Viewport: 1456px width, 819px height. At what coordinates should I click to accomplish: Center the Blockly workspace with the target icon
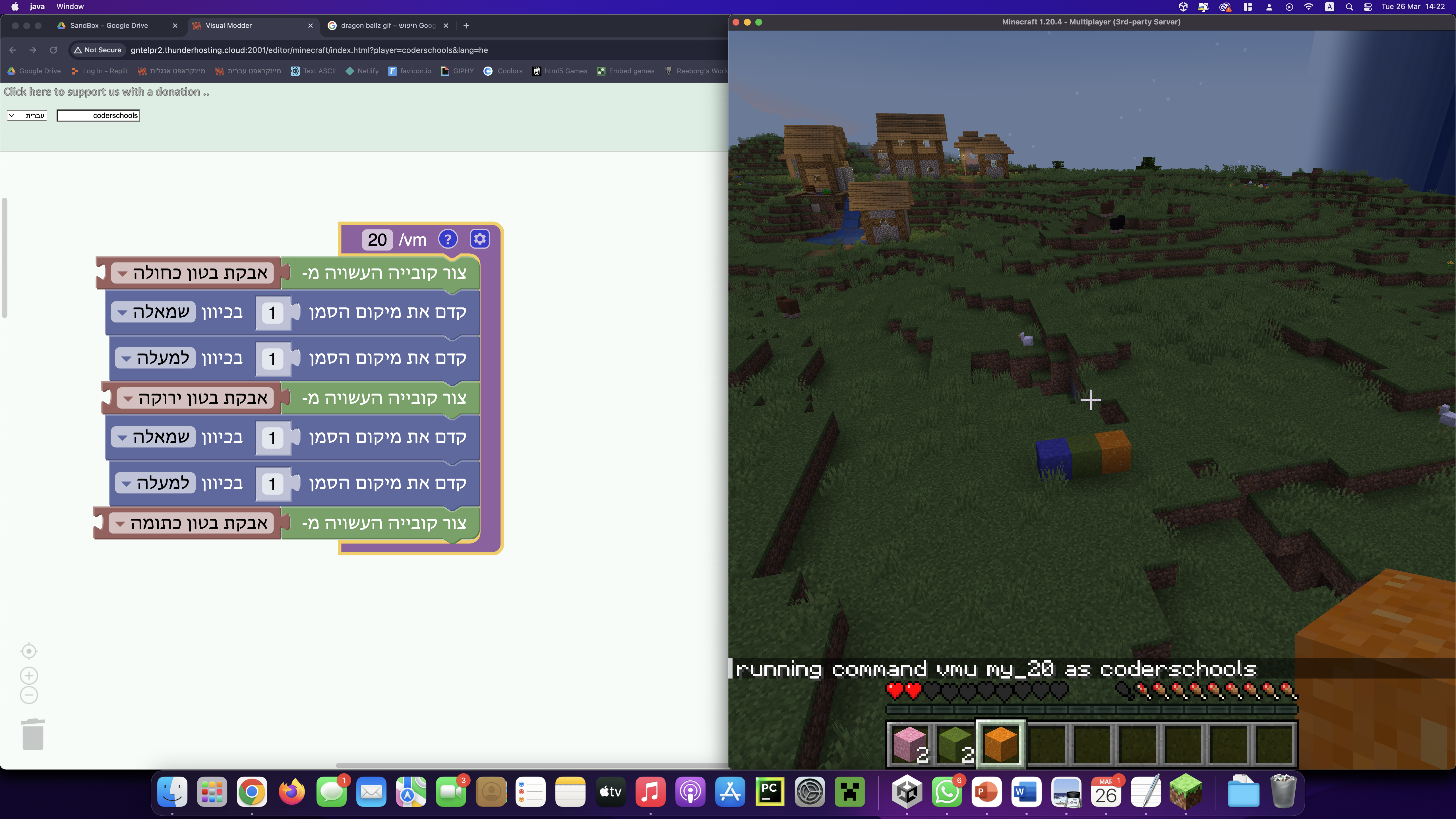click(x=29, y=651)
